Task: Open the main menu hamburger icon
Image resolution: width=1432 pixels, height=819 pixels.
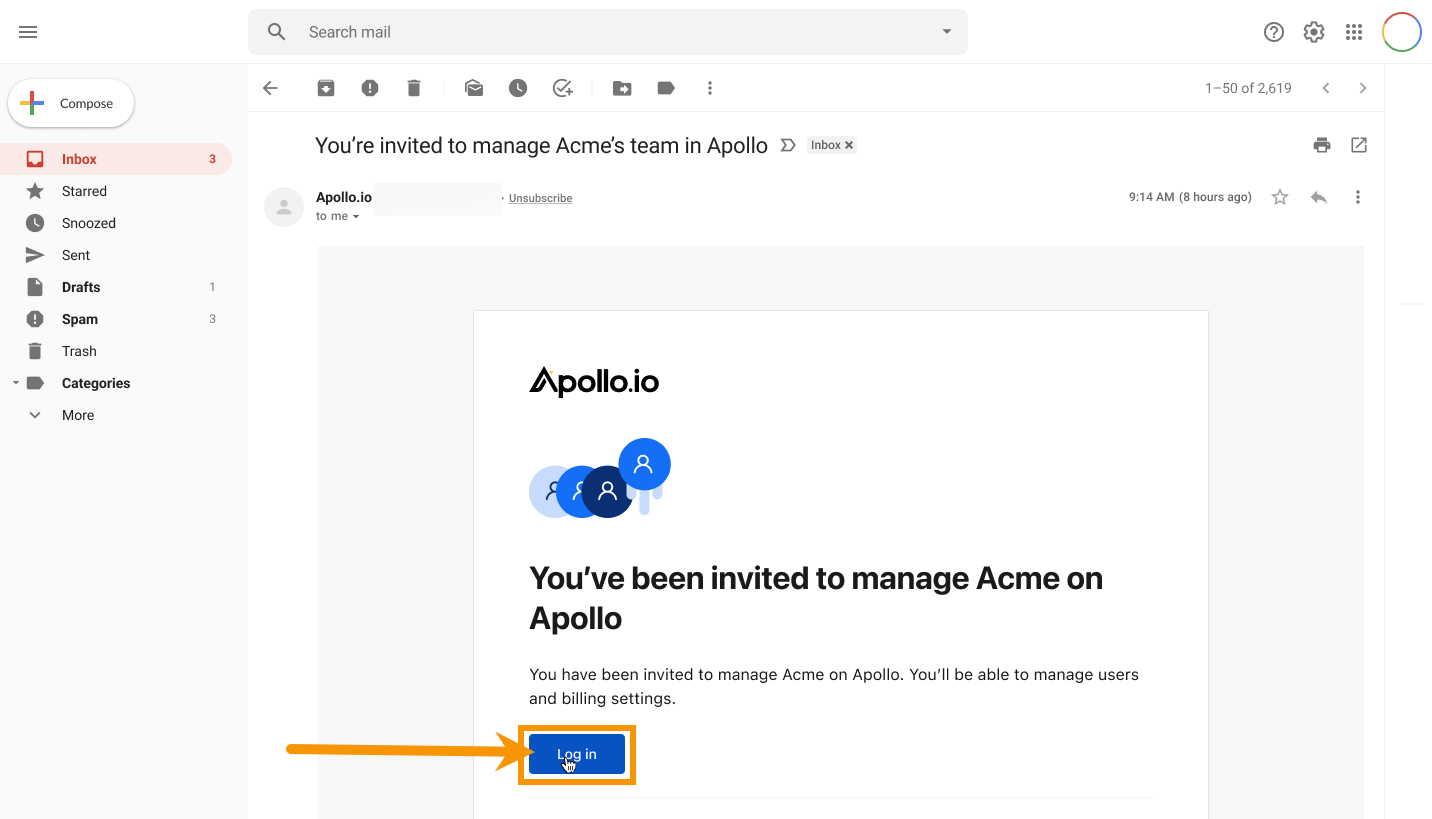Action: point(28,32)
